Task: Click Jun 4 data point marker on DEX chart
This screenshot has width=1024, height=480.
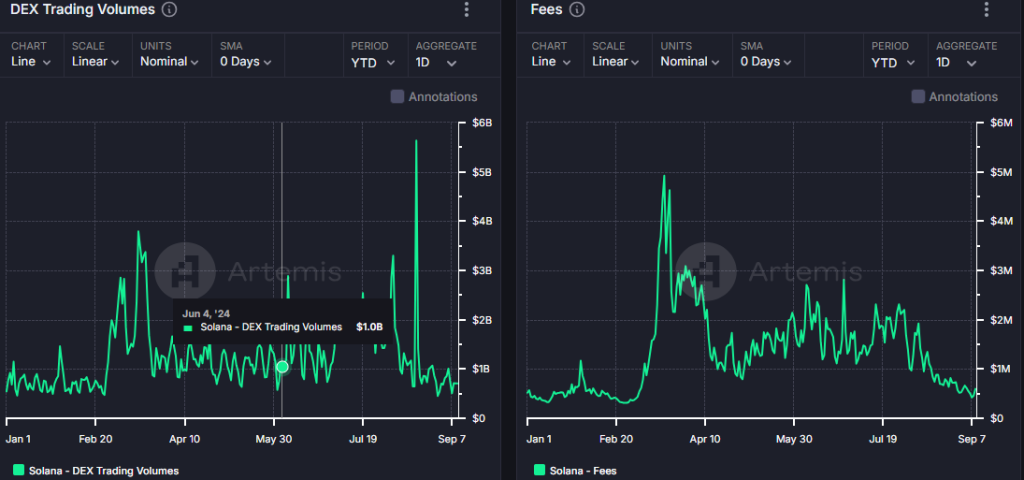Action: pos(282,367)
